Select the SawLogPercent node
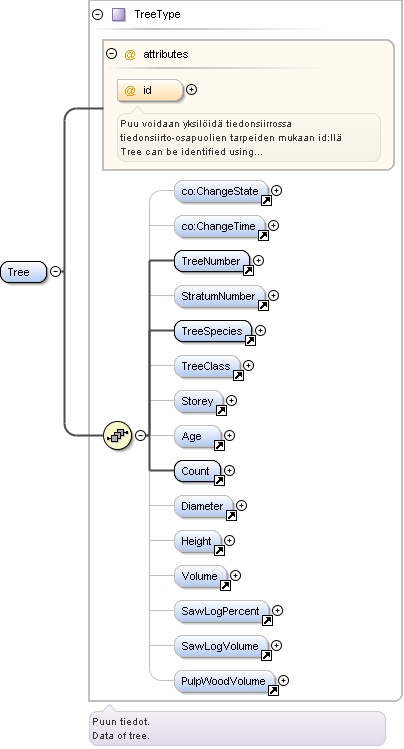Image resolution: width=404 pixels, height=749 pixels. 222,611
